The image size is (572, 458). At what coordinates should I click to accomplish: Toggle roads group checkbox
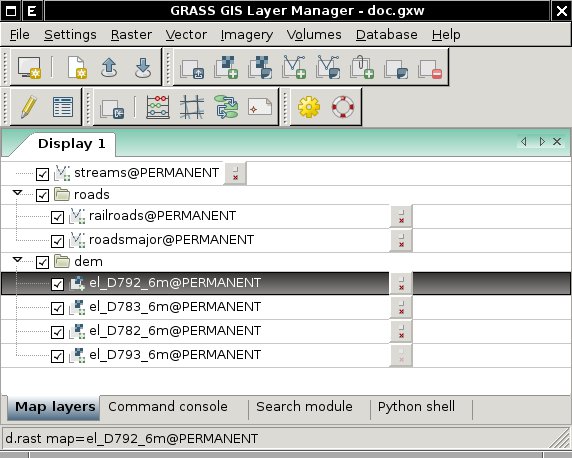(42, 195)
